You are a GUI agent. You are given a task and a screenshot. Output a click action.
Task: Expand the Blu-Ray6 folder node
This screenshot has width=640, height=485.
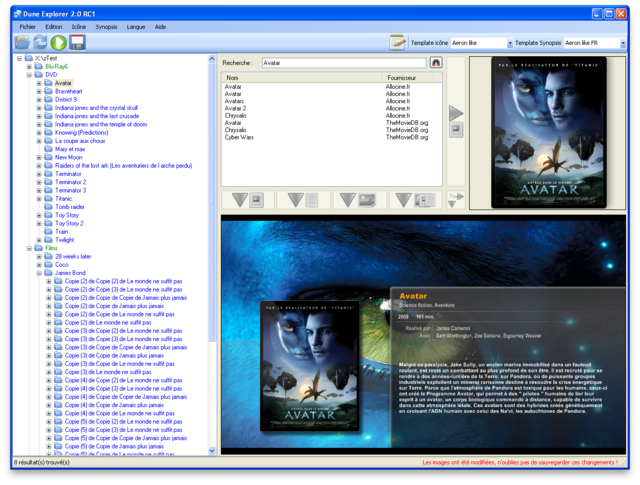(29, 66)
